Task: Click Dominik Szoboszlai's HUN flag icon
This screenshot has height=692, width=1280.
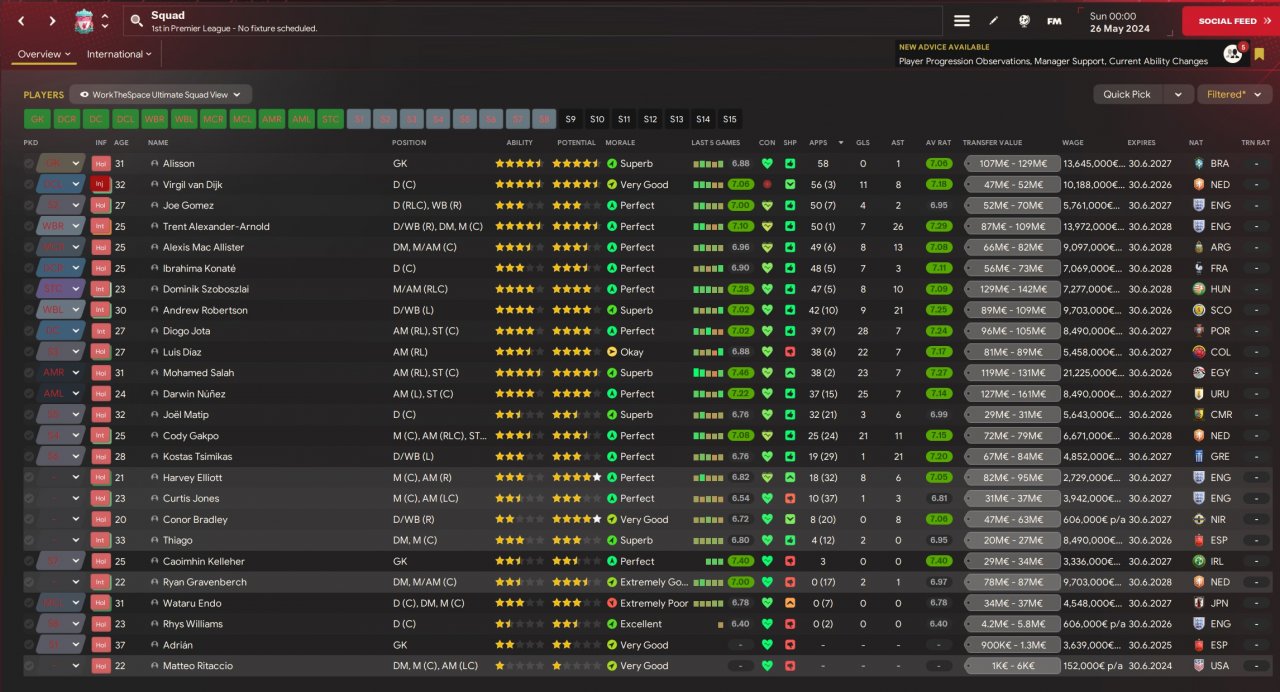Action: point(1199,289)
